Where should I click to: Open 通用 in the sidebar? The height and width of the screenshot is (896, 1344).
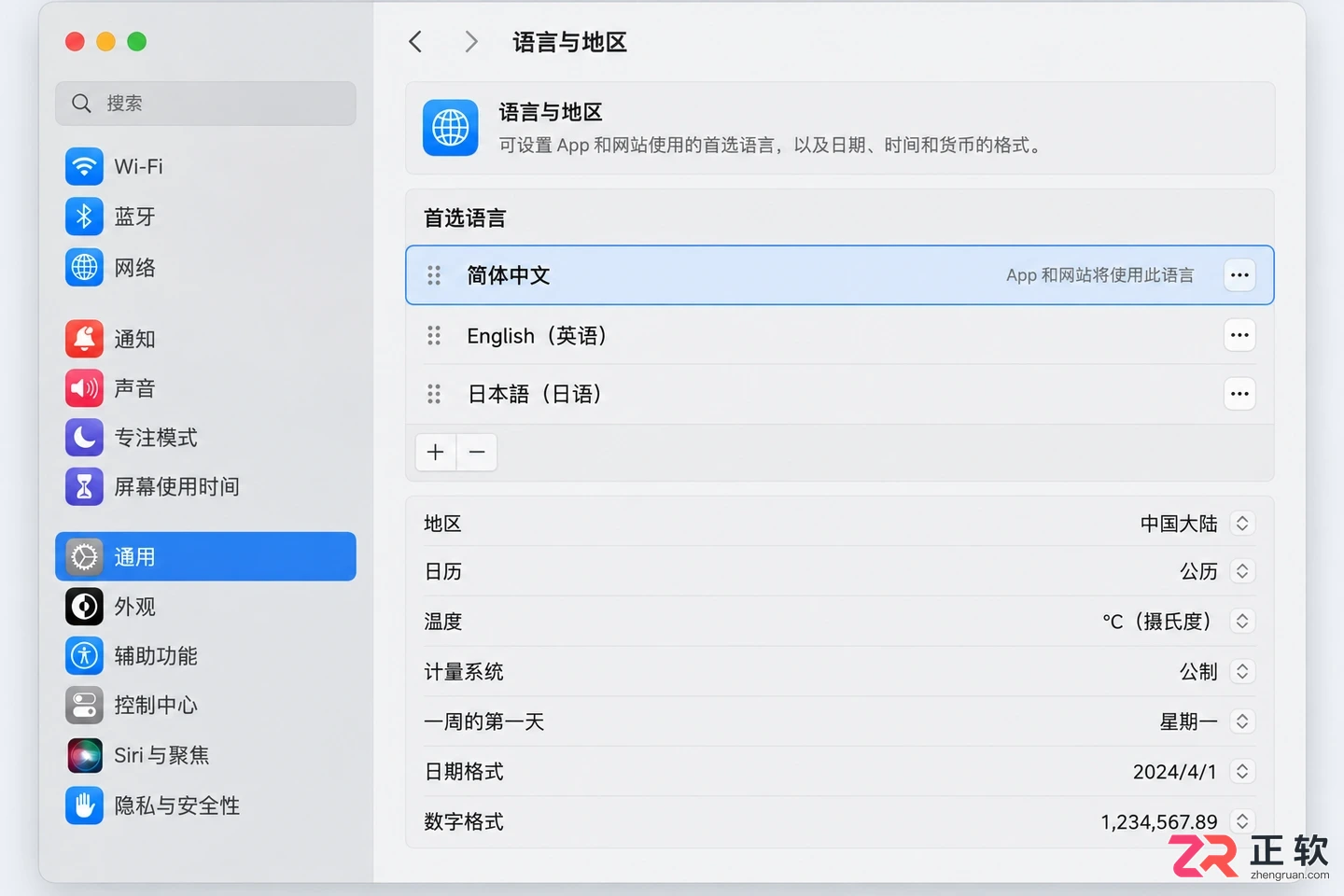[205, 557]
